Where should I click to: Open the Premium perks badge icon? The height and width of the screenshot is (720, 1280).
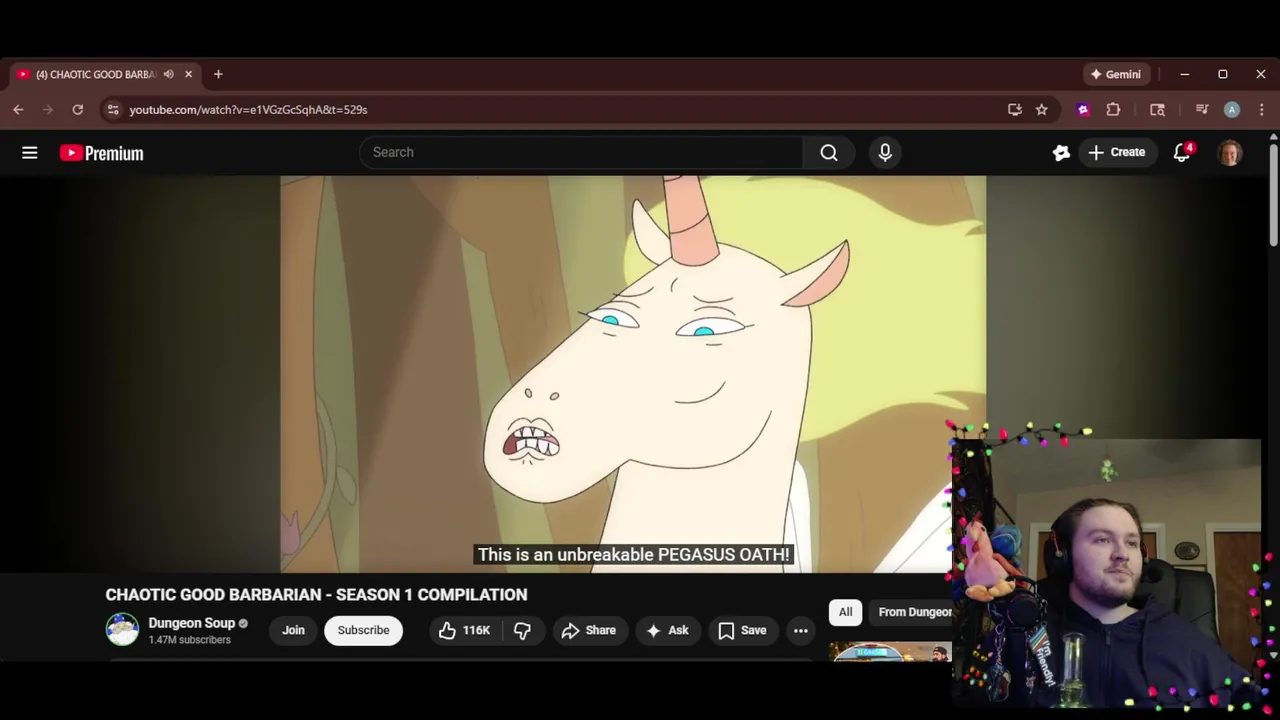(x=1061, y=152)
